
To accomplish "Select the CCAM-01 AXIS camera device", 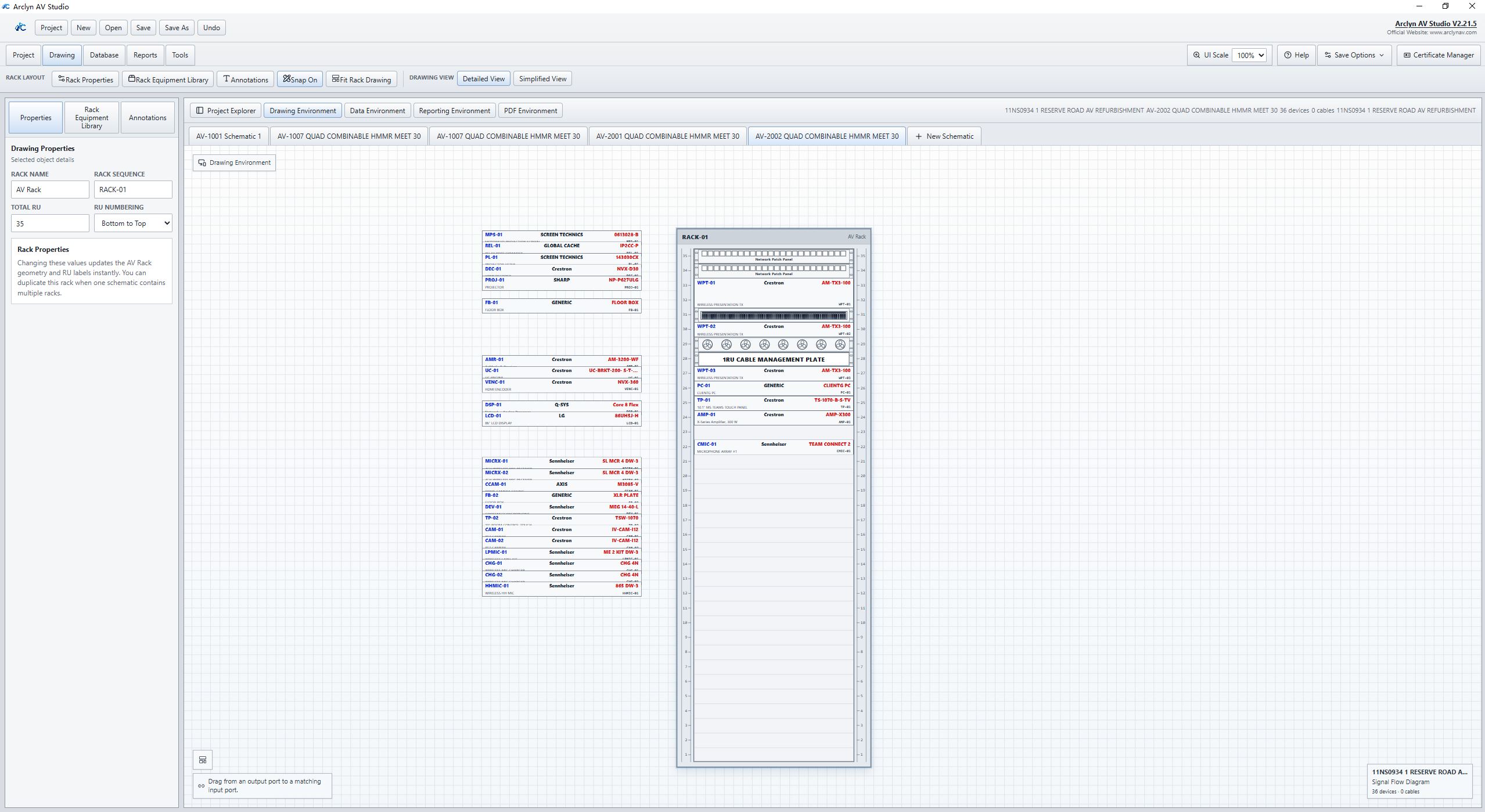I will click(x=562, y=486).
